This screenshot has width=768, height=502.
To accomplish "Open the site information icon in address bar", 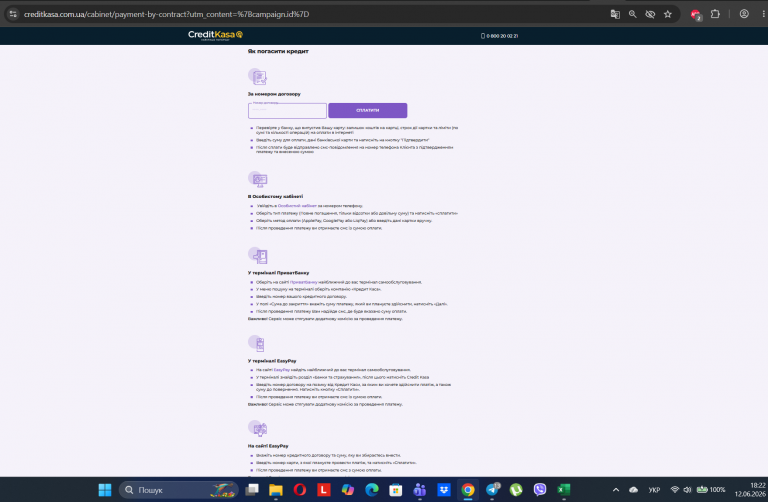I will click(x=13, y=14).
